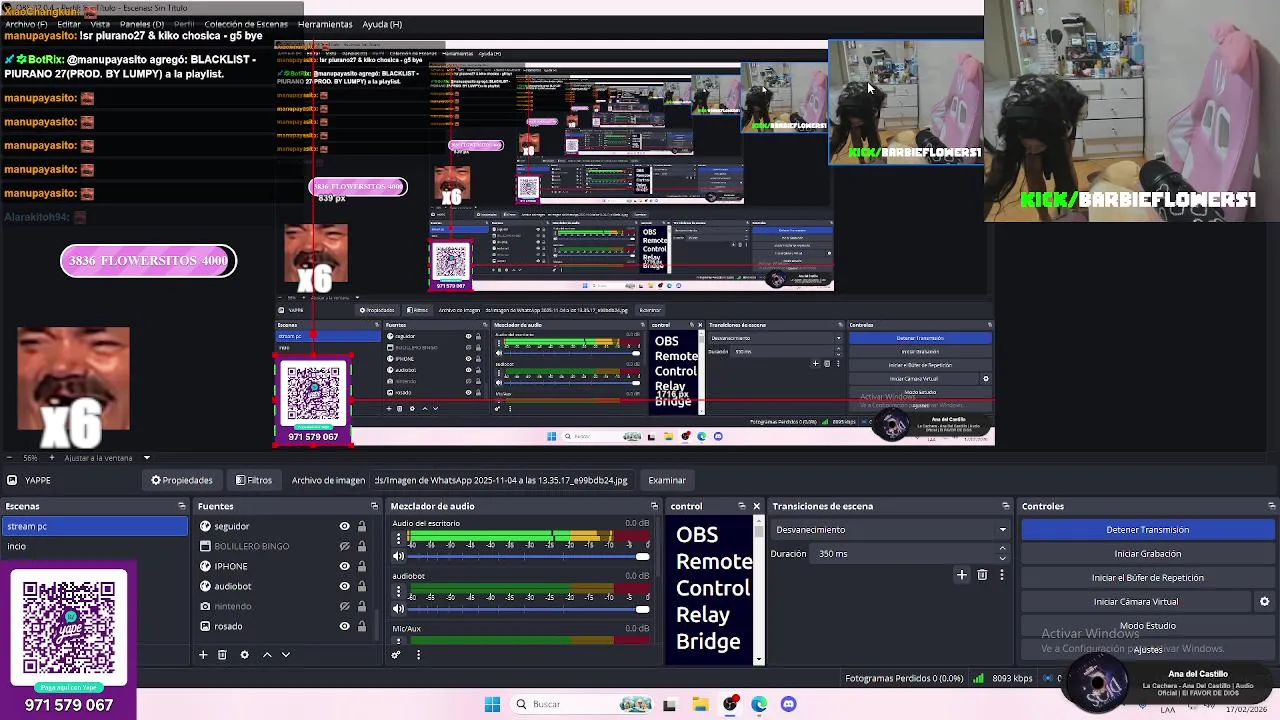Mute Audio del escritorio speaker icon
The height and width of the screenshot is (720, 1280).
click(x=399, y=556)
